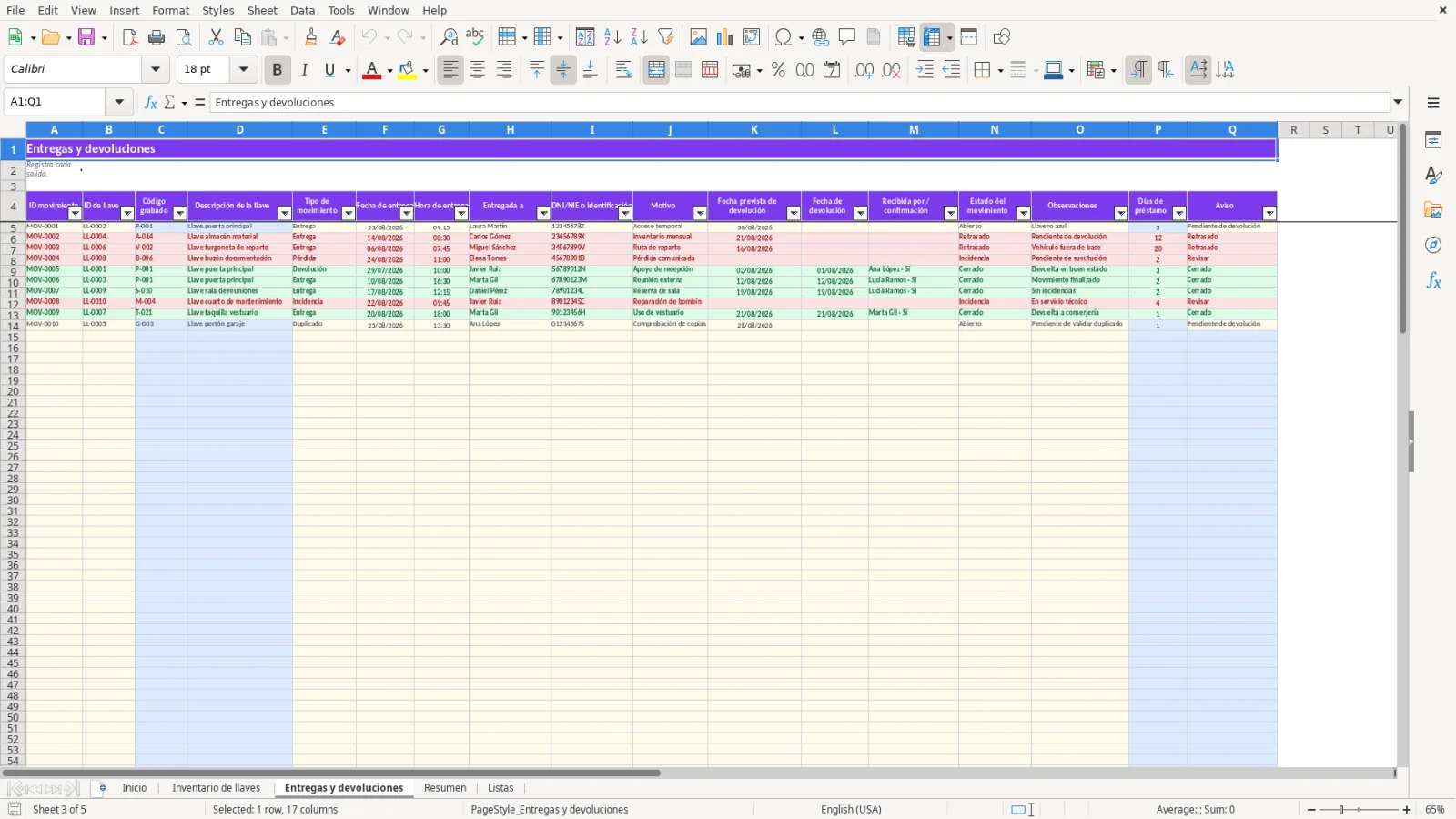
Task: Toggle Wrap Text
Action: [x=623, y=70]
